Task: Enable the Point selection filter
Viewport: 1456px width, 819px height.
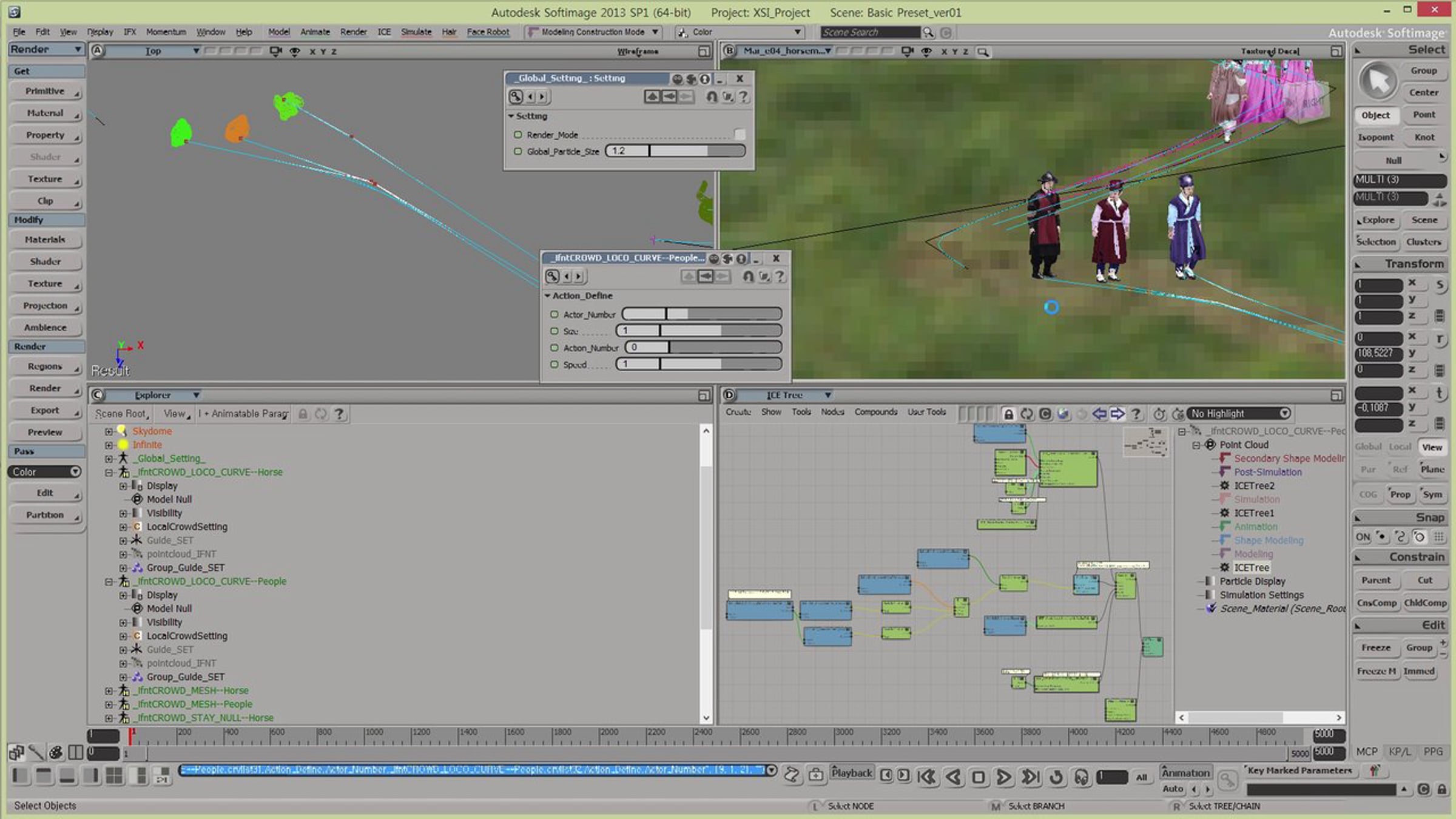Action: 1424,115
